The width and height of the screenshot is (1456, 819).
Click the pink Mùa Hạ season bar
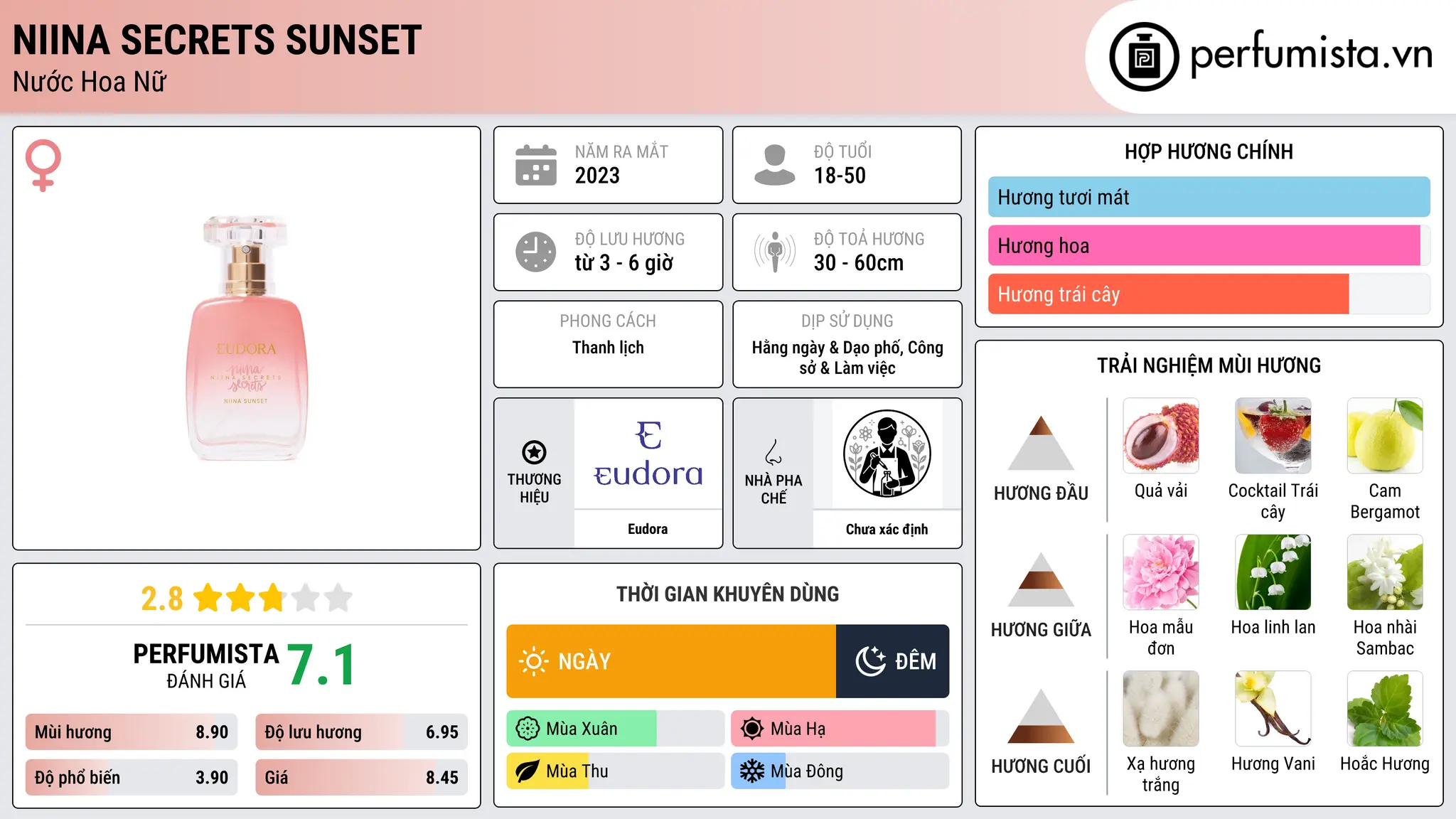[833, 729]
